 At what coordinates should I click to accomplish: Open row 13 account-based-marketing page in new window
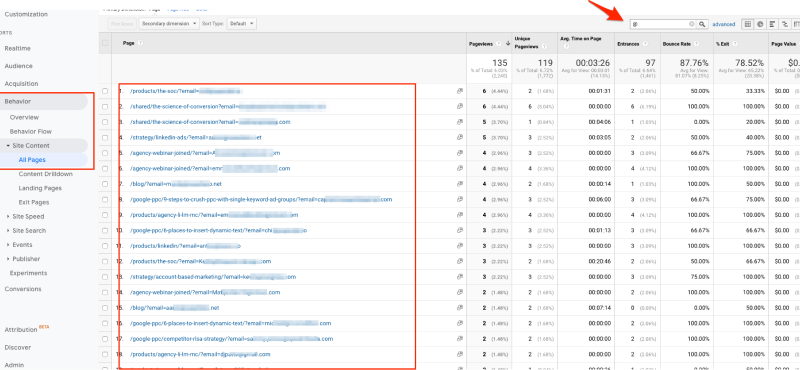pyautogui.click(x=460, y=277)
